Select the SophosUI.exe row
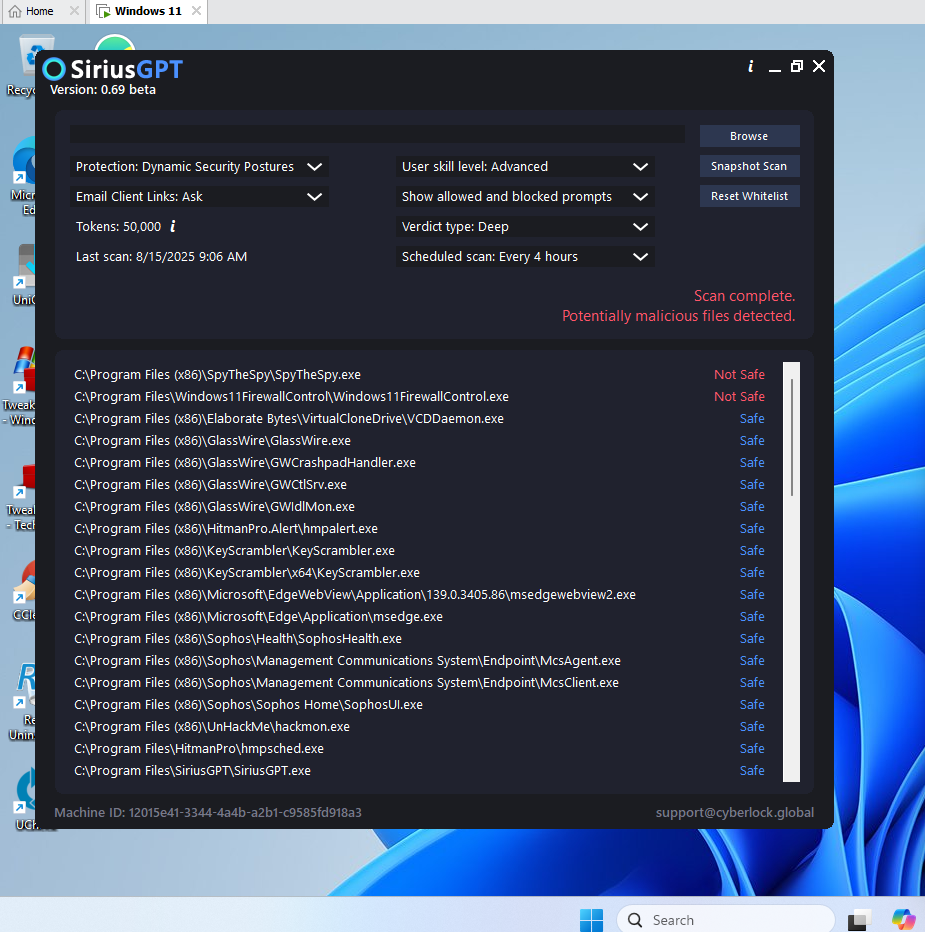The image size is (925, 932). [x=419, y=704]
